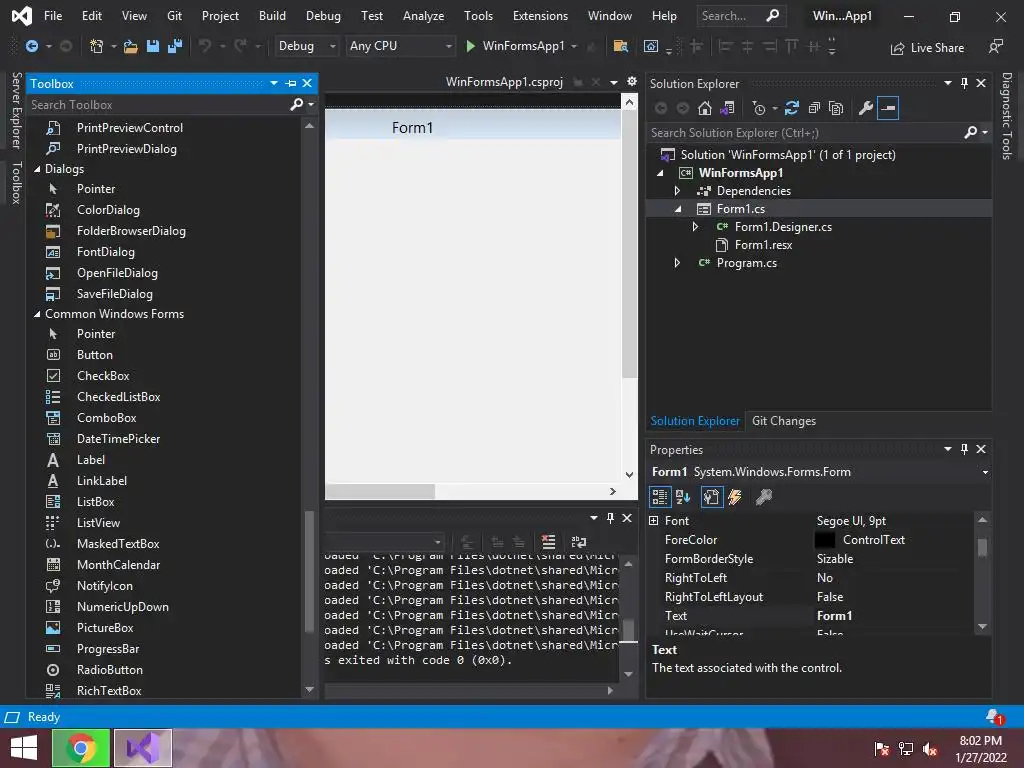Open the Analyze menu
The height and width of the screenshot is (768, 1024).
[x=423, y=16]
